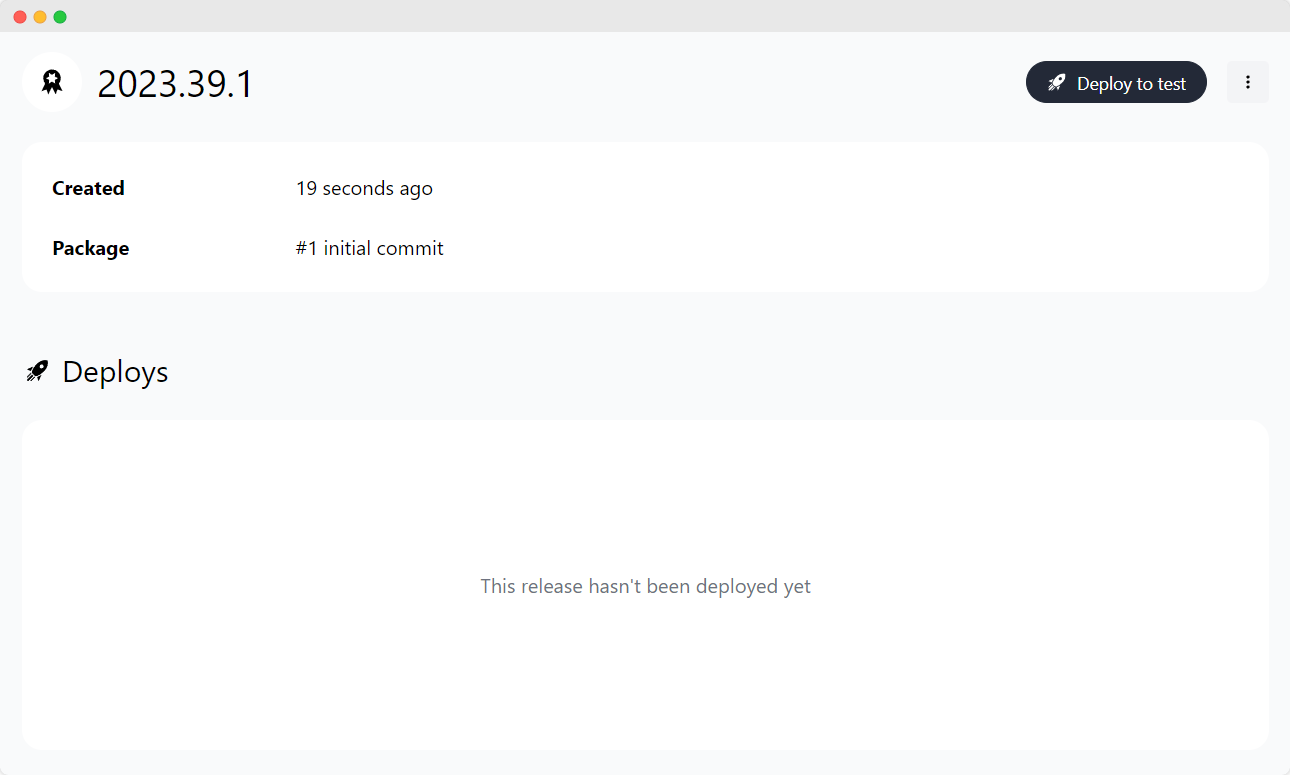1290x775 pixels.
Task: Select the 2023.39.1 release title
Action: click(175, 84)
